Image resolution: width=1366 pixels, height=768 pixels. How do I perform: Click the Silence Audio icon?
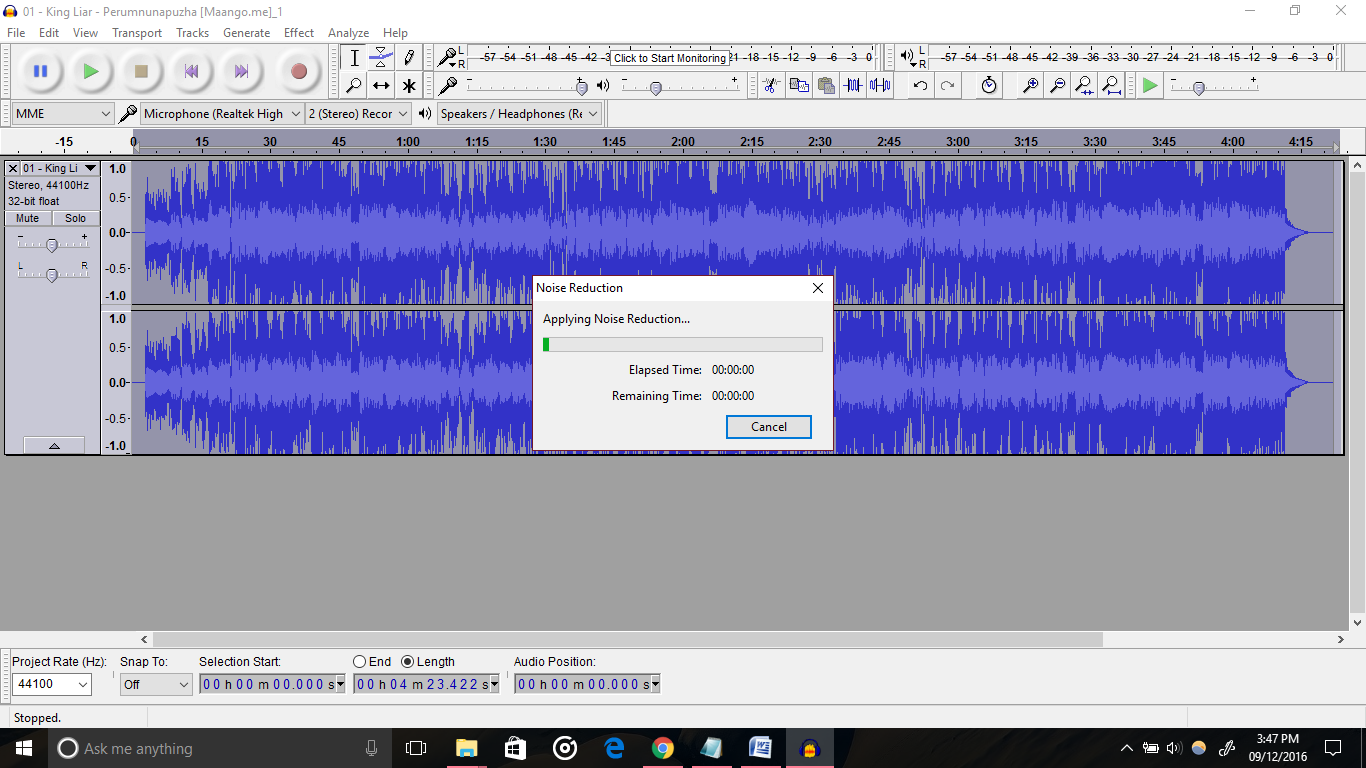click(879, 86)
